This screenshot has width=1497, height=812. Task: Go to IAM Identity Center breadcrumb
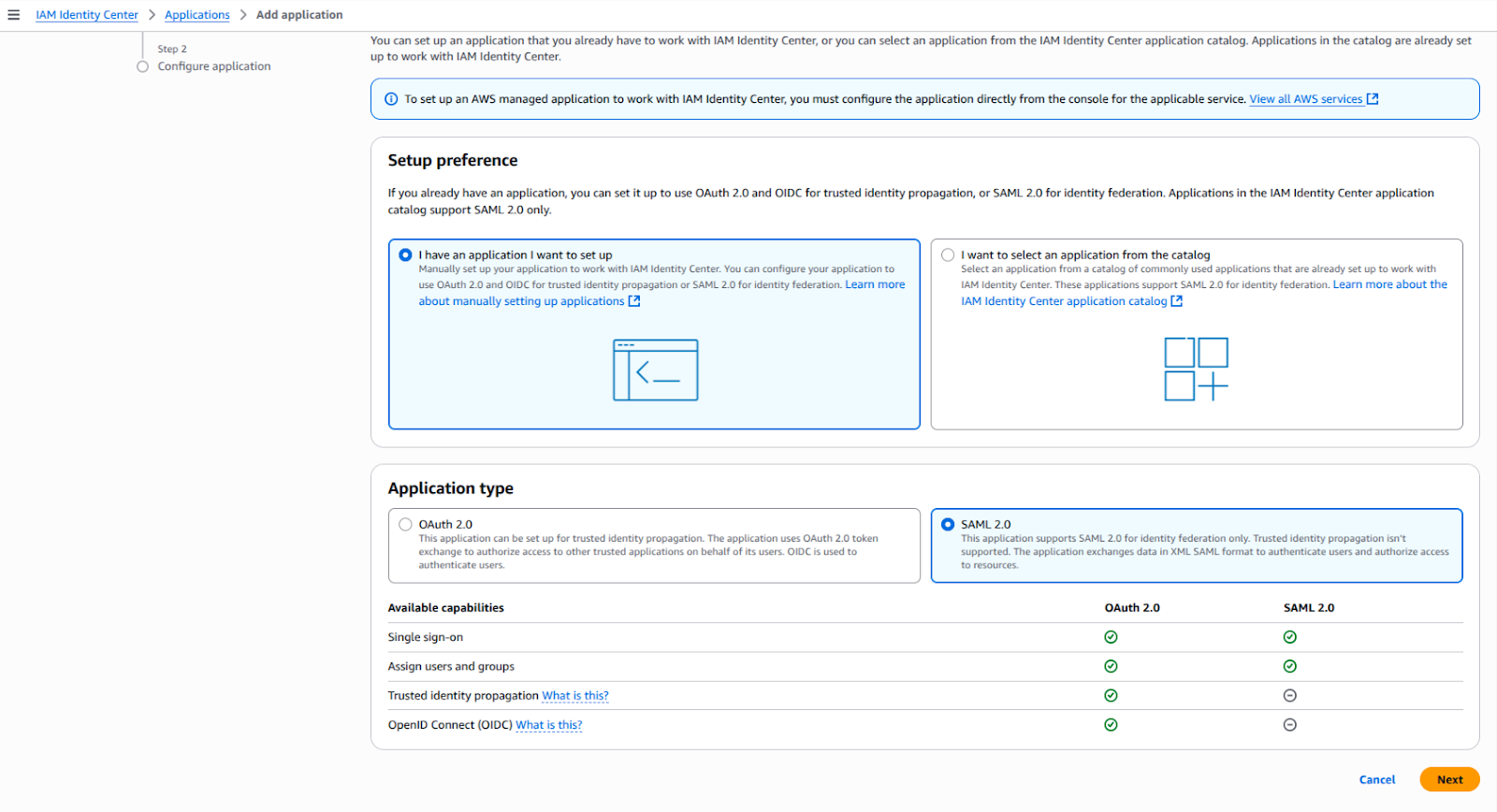[87, 15]
